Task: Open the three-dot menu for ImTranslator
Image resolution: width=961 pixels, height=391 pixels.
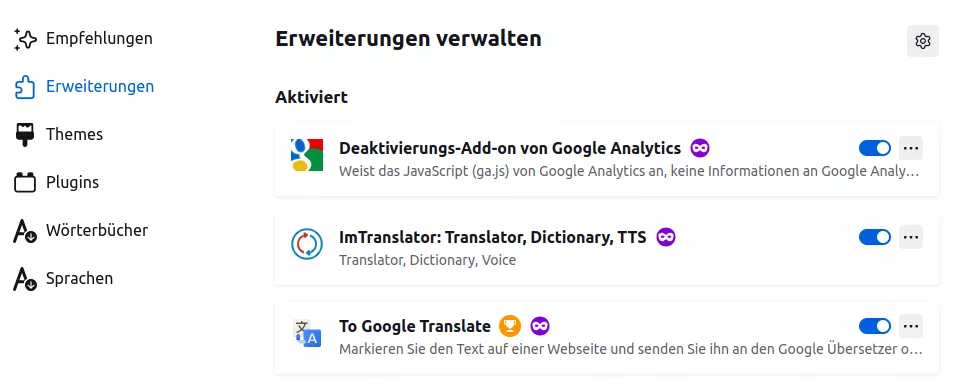Action: coord(911,237)
